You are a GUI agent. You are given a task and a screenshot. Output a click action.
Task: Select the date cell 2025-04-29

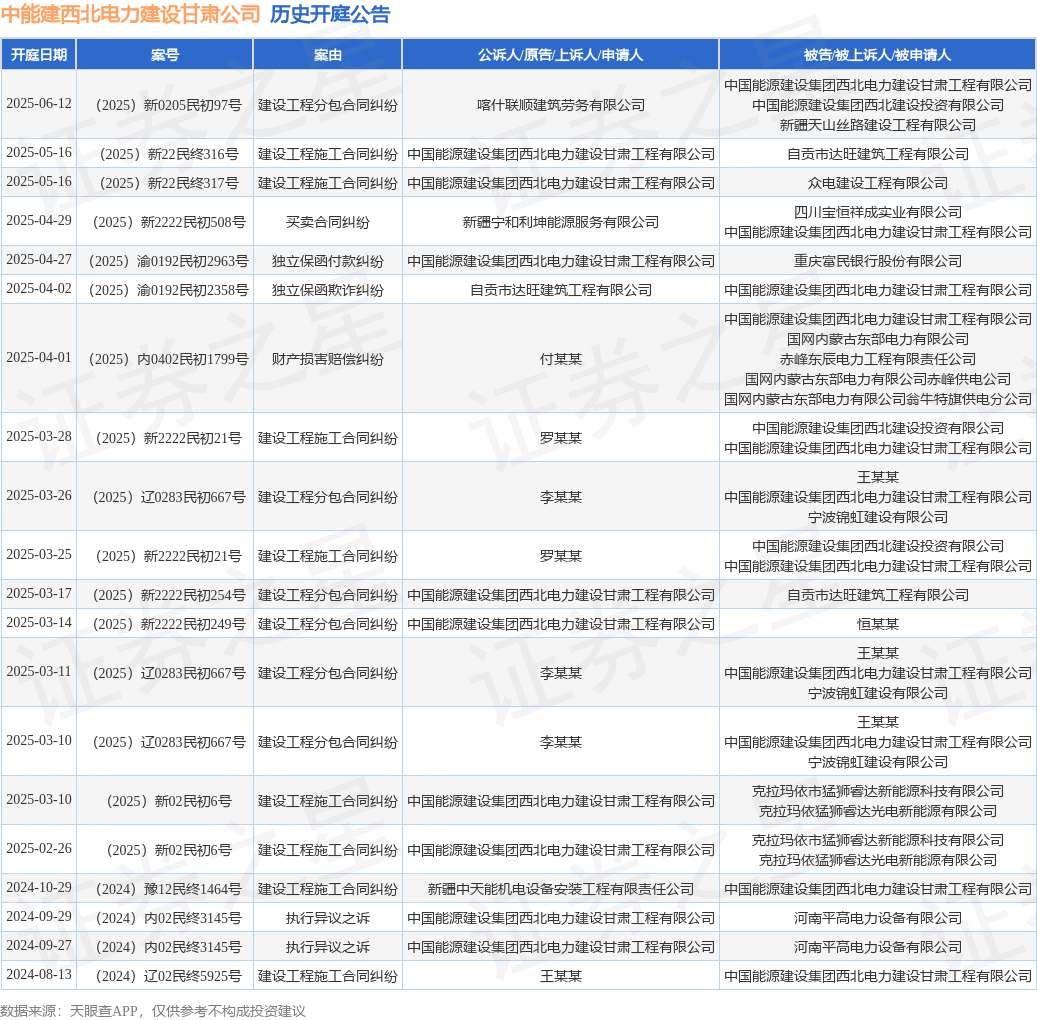(x=39, y=220)
